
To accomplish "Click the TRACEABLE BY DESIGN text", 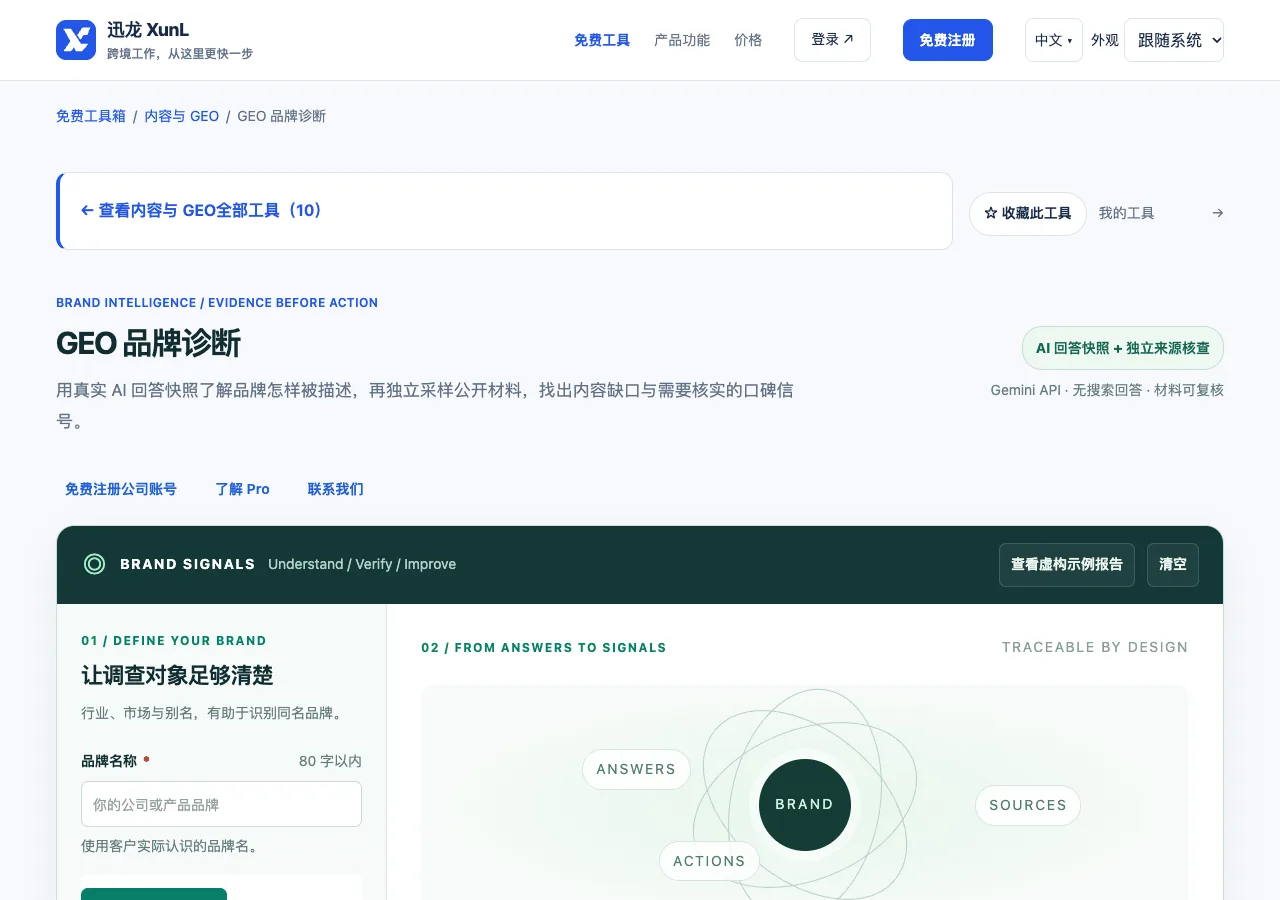I will (x=1095, y=647).
